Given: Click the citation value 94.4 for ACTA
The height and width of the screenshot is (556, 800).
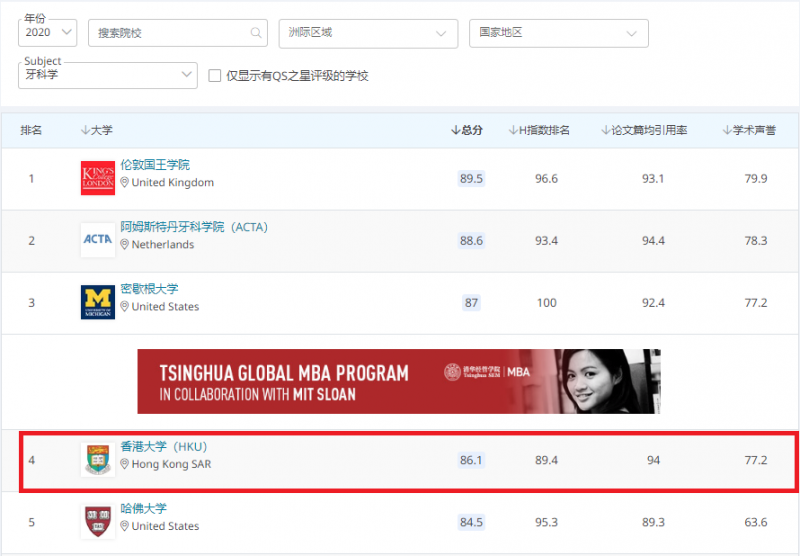Looking at the screenshot, I should pyautogui.click(x=653, y=240).
